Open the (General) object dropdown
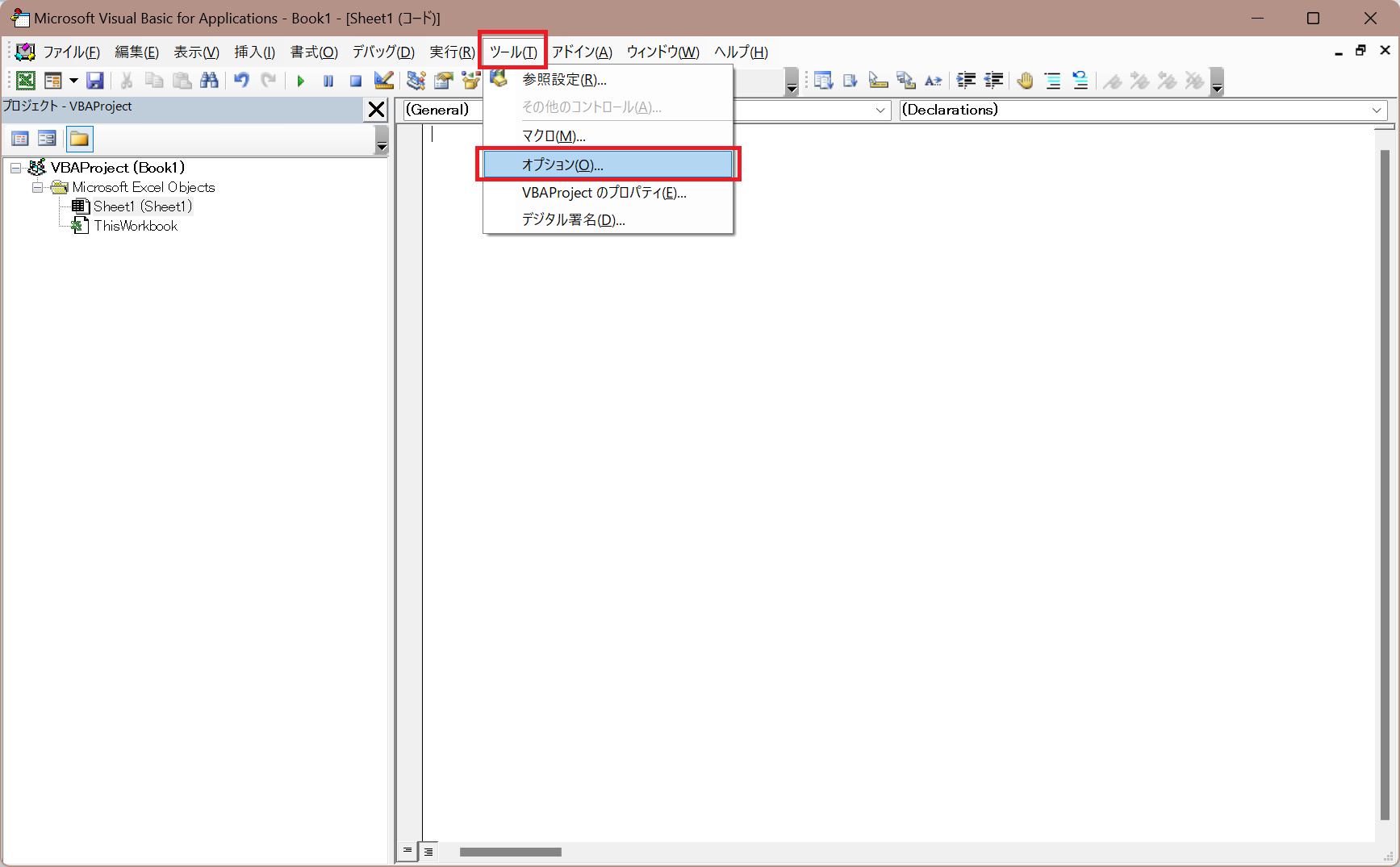Viewport: 1400px width, 867px height. (880, 110)
